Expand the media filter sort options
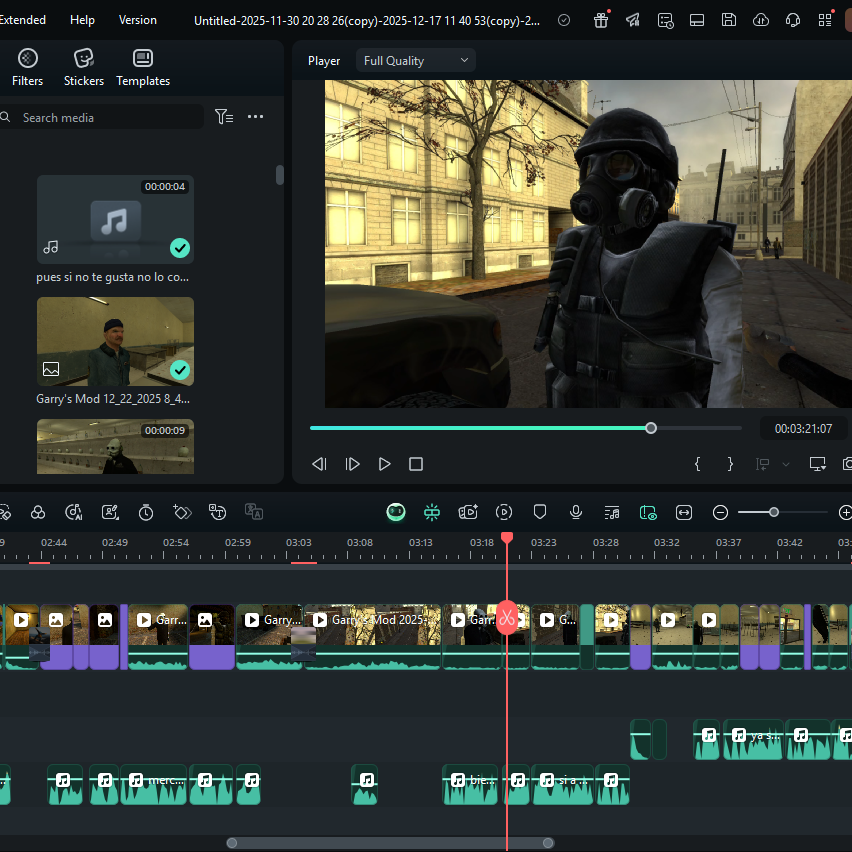This screenshot has width=852, height=852. pos(224,117)
